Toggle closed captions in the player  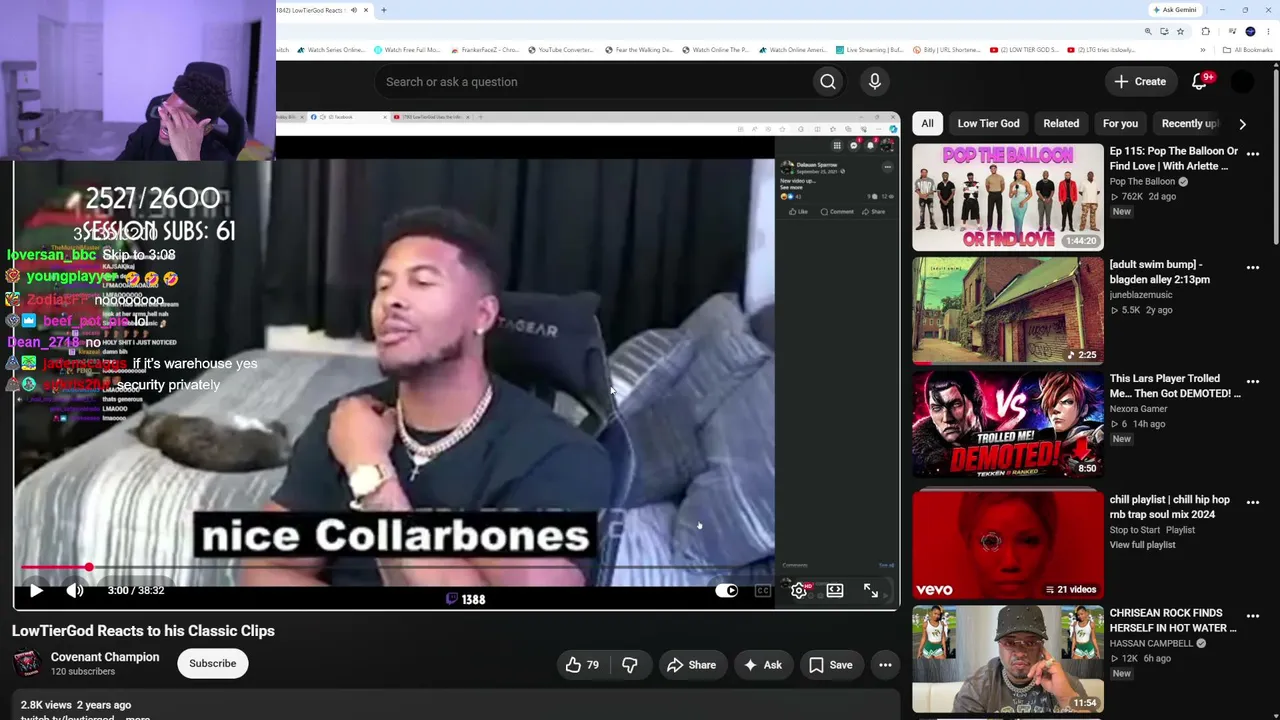(763, 591)
